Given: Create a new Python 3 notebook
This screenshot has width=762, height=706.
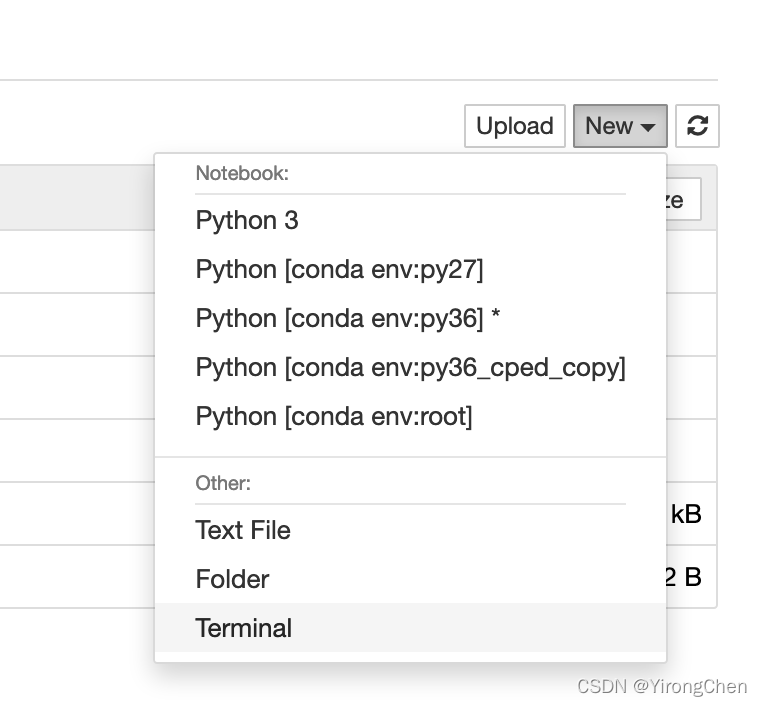Looking at the screenshot, I should coord(247,220).
